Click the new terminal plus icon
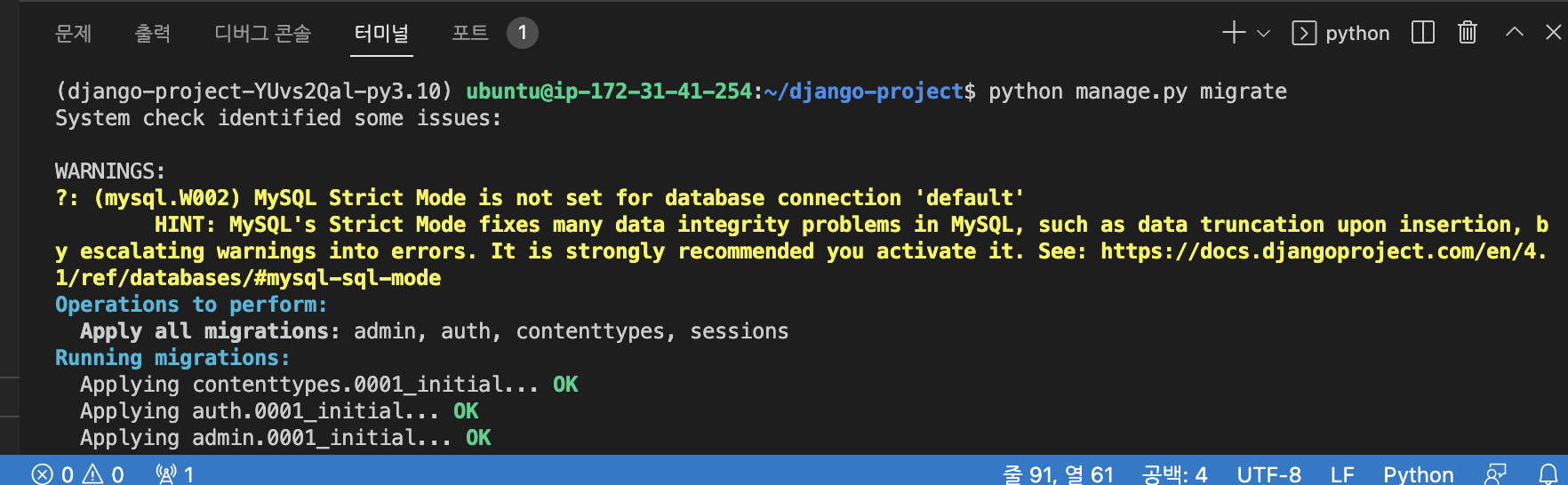 [x=1234, y=33]
